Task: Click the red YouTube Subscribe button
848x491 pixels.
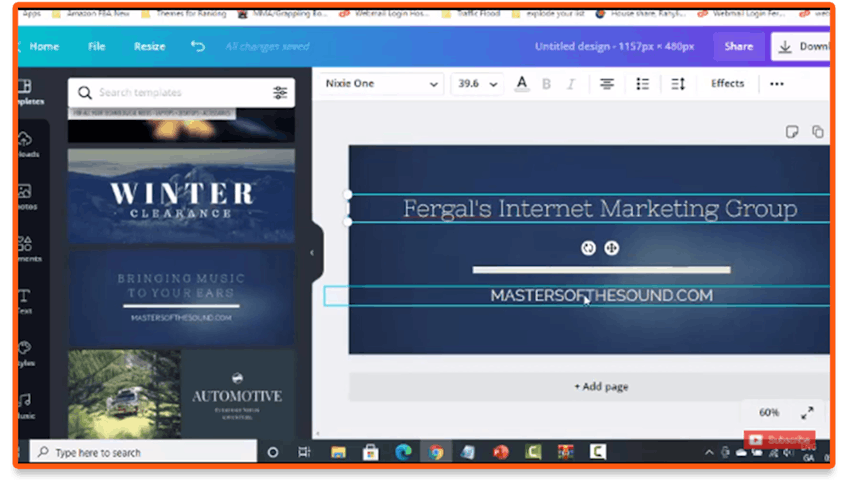Action: (779, 440)
